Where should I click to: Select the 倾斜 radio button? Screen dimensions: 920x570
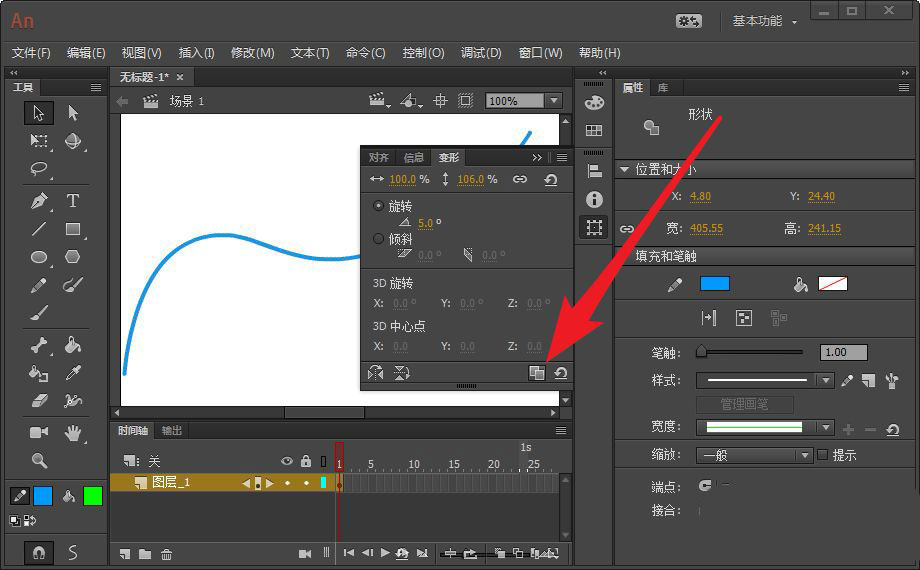(x=378, y=238)
